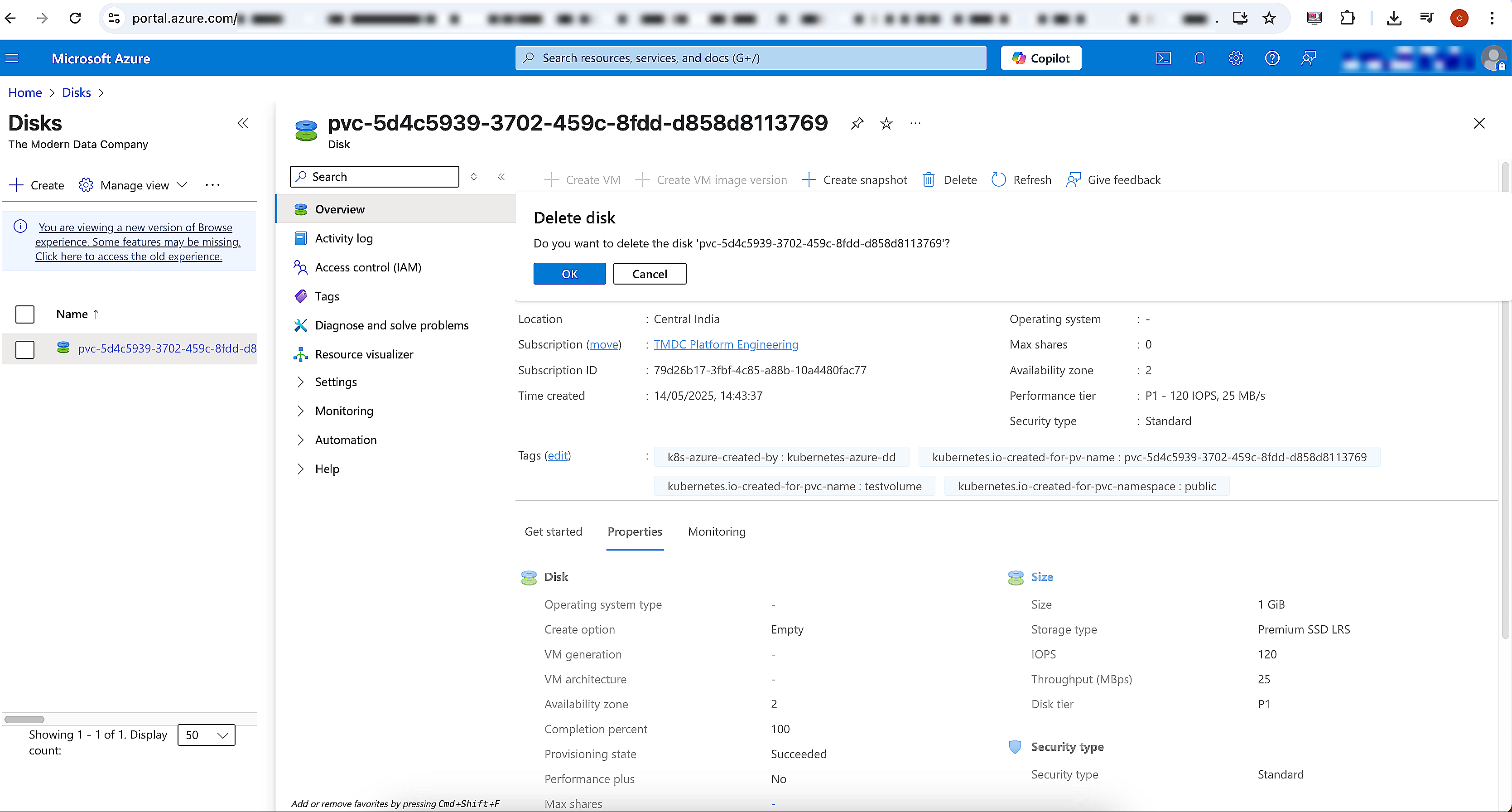1512x812 pixels.
Task: Add disk to favorites star
Action: click(886, 123)
